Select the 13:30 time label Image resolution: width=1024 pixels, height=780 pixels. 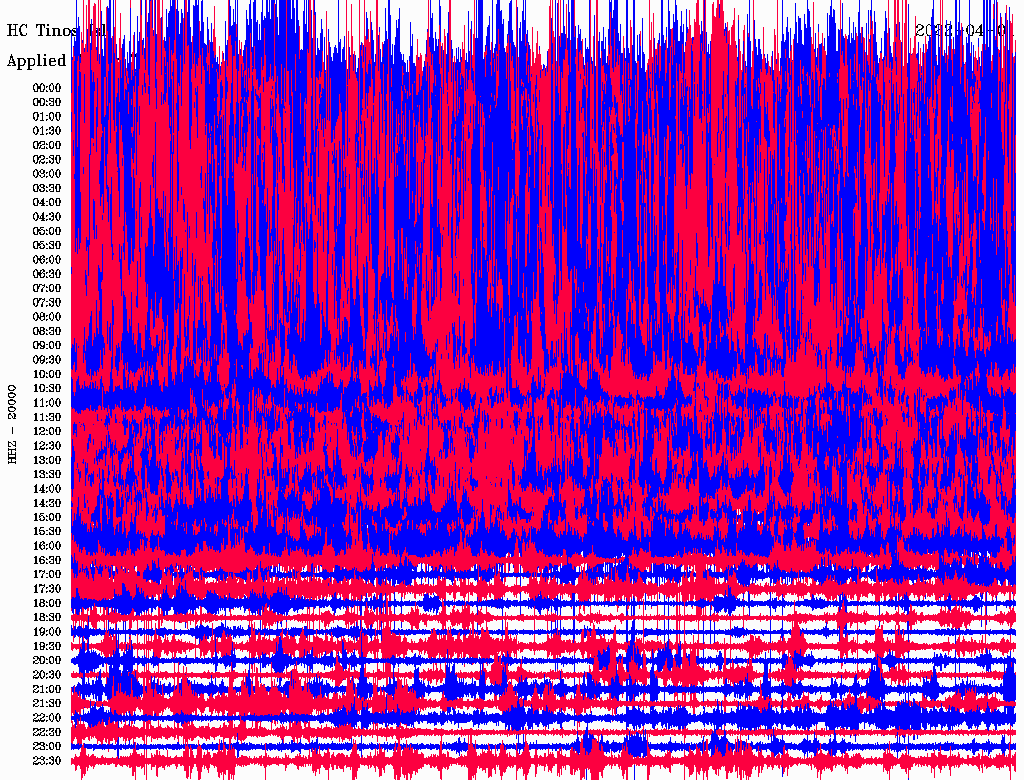pos(47,475)
